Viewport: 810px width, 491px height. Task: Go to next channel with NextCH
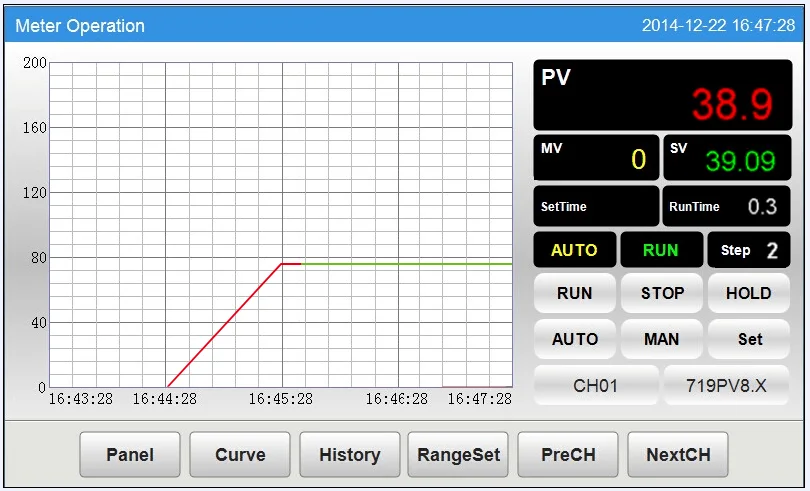pos(678,454)
